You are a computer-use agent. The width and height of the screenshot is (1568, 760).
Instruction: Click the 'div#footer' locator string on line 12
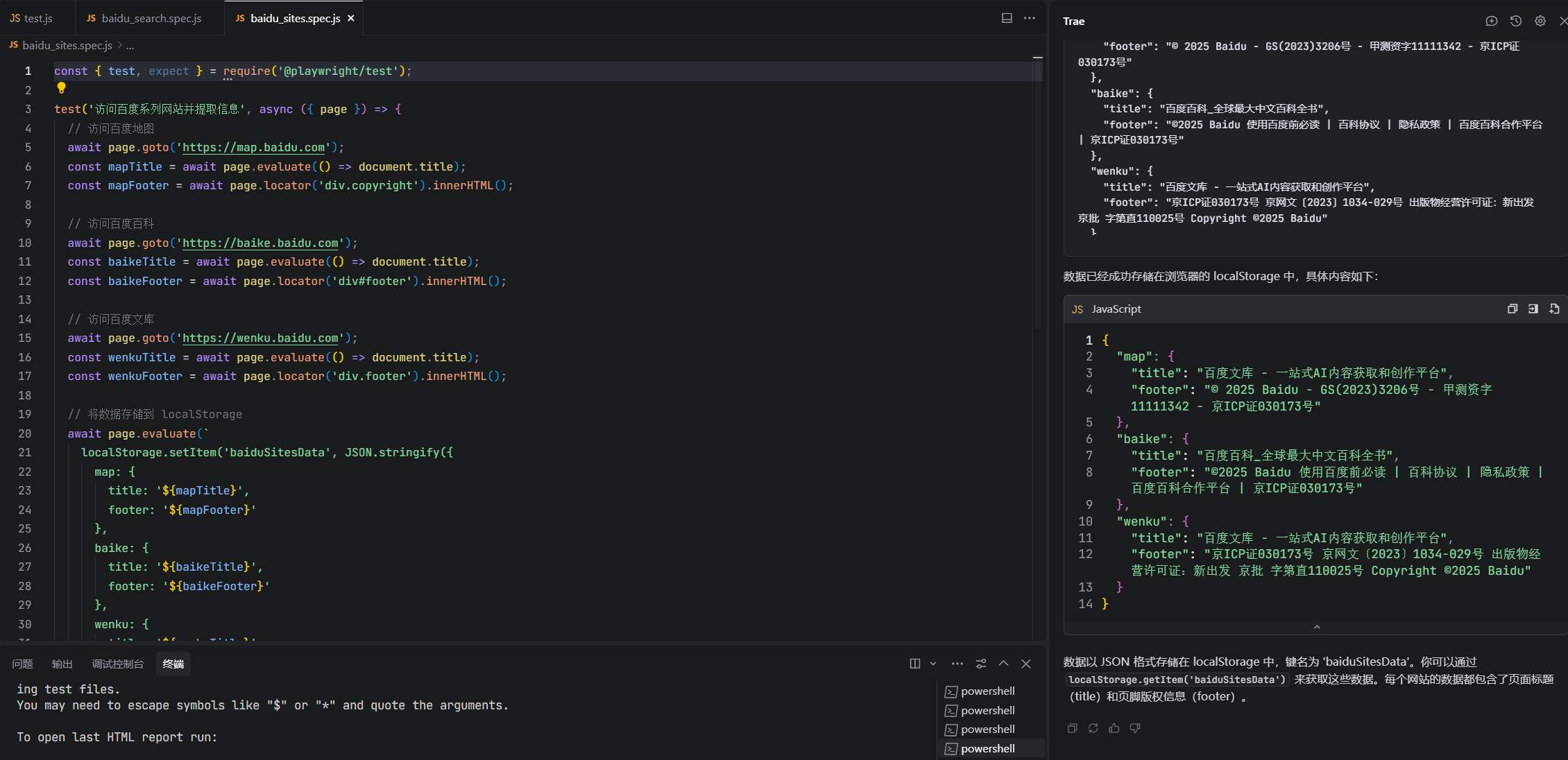click(372, 281)
